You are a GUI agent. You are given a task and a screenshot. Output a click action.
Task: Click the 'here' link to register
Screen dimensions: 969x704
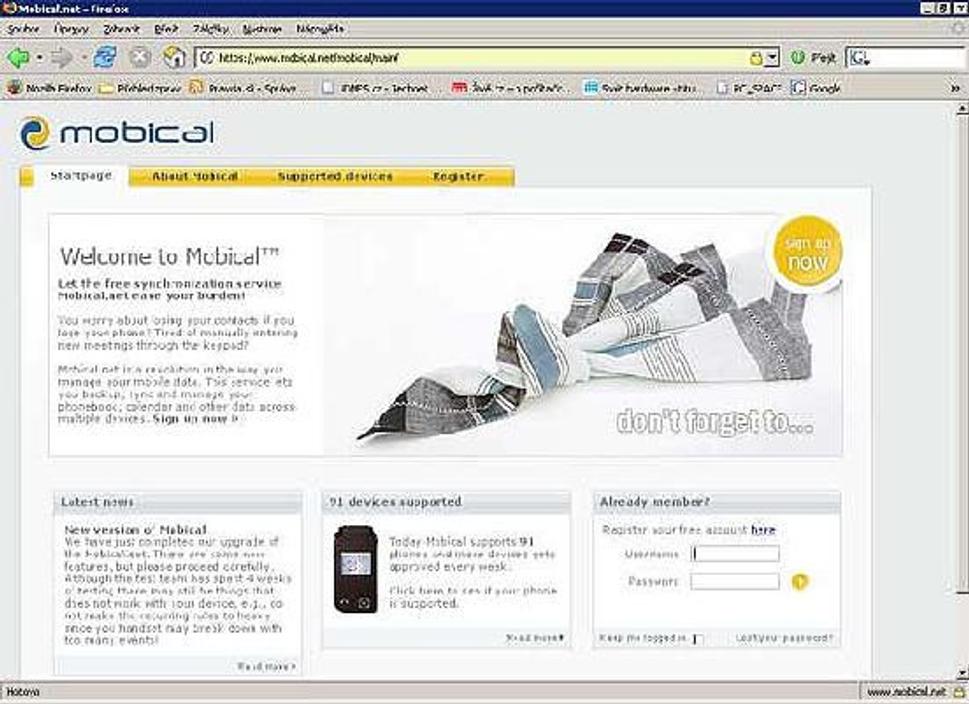pos(763,530)
